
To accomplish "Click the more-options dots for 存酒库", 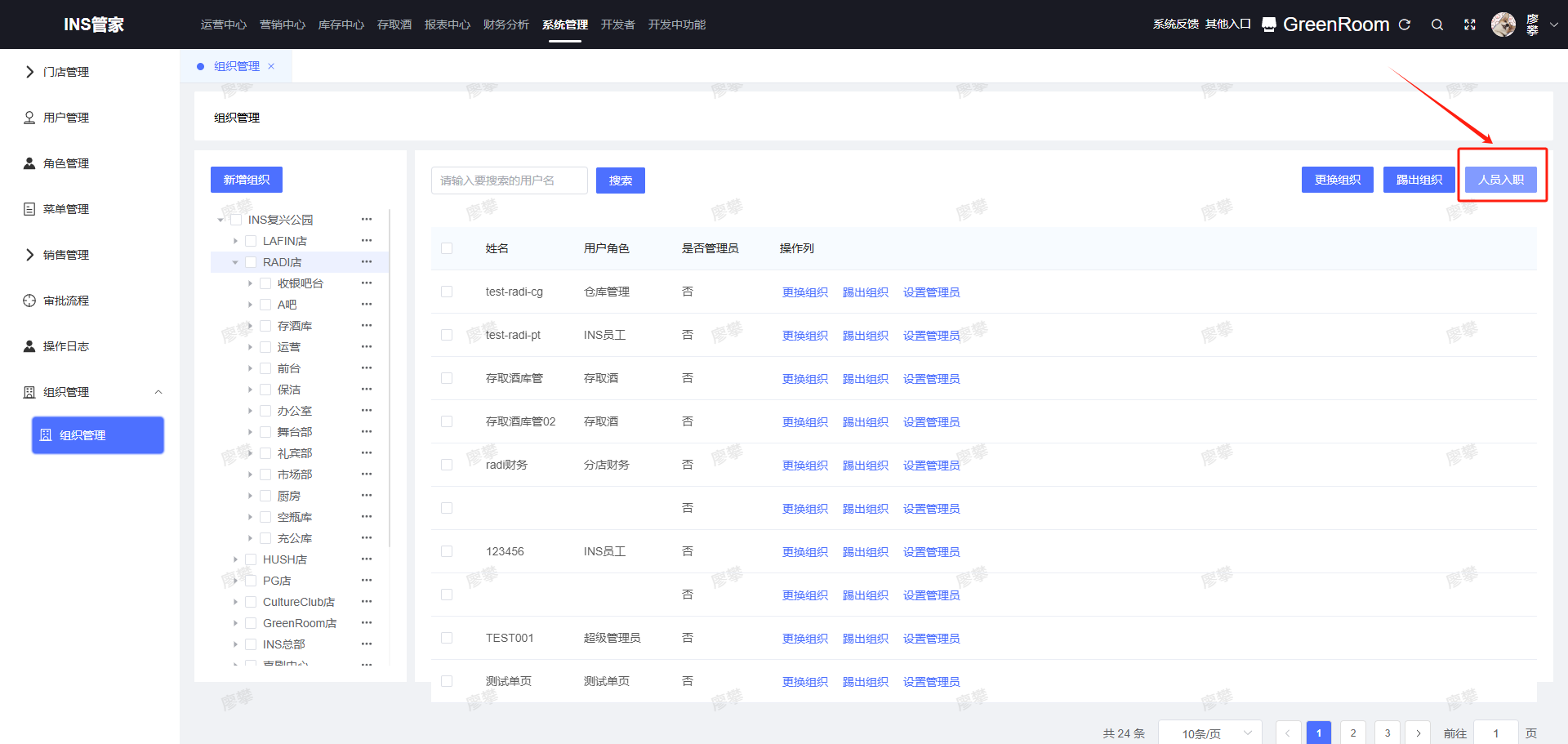I will point(367,326).
